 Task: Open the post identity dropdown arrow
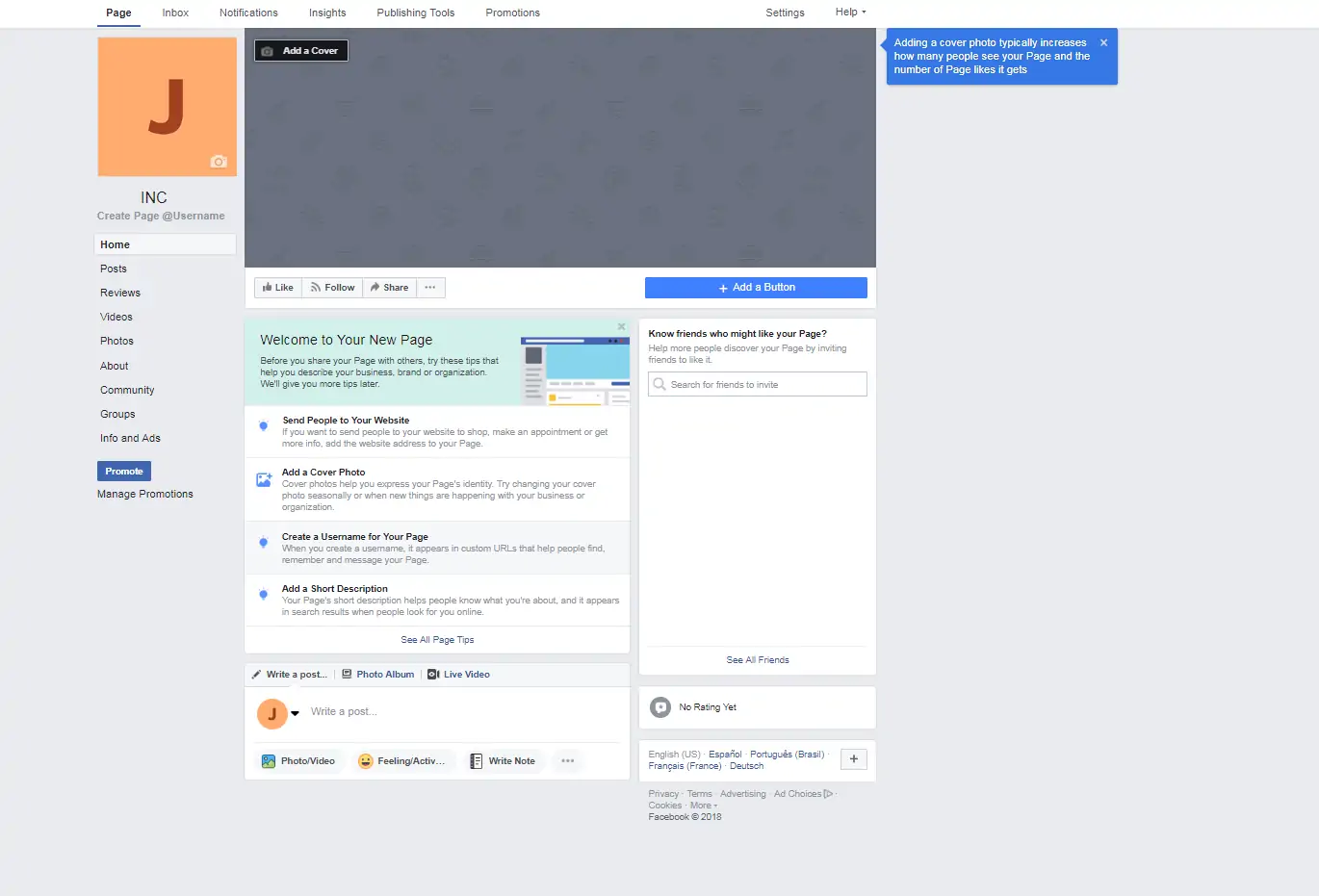296,714
